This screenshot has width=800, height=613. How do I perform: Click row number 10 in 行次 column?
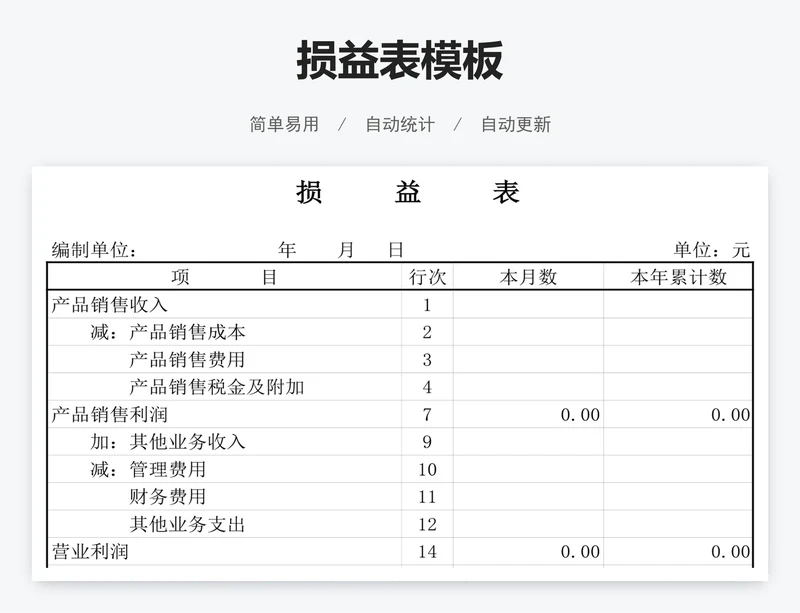coord(428,470)
